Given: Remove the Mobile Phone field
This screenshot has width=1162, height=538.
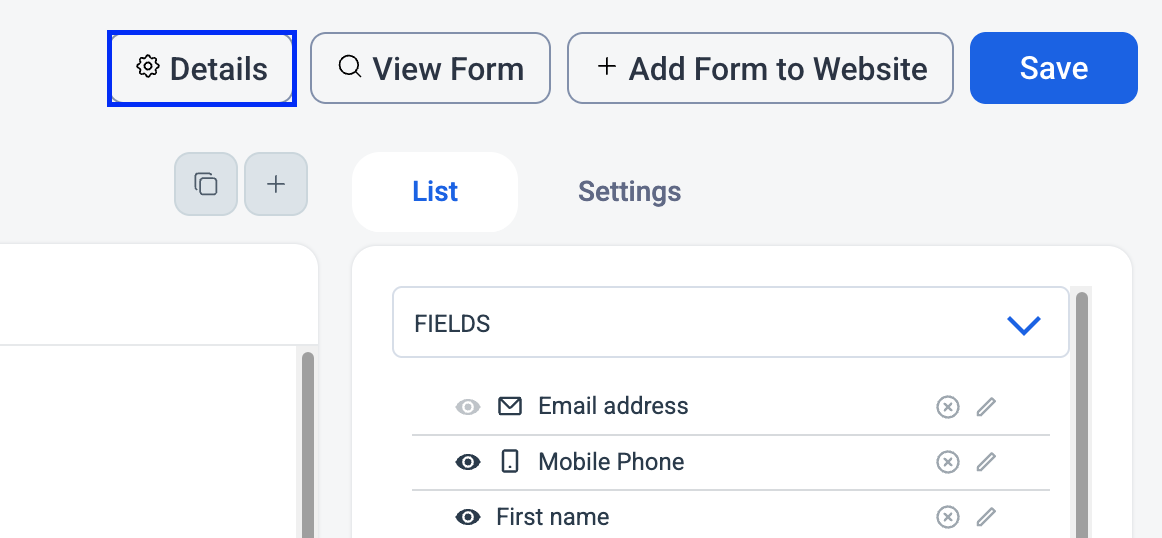Looking at the screenshot, I should 947,462.
